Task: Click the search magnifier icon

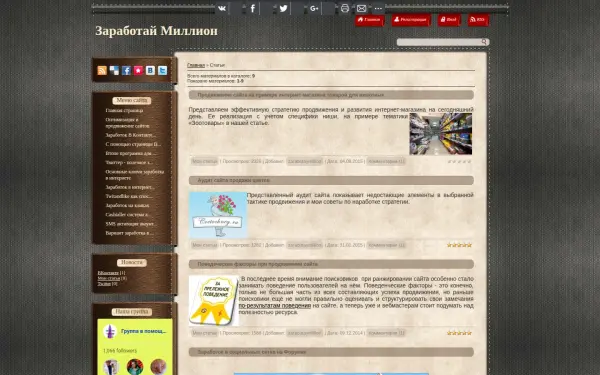Action: click(x=484, y=42)
